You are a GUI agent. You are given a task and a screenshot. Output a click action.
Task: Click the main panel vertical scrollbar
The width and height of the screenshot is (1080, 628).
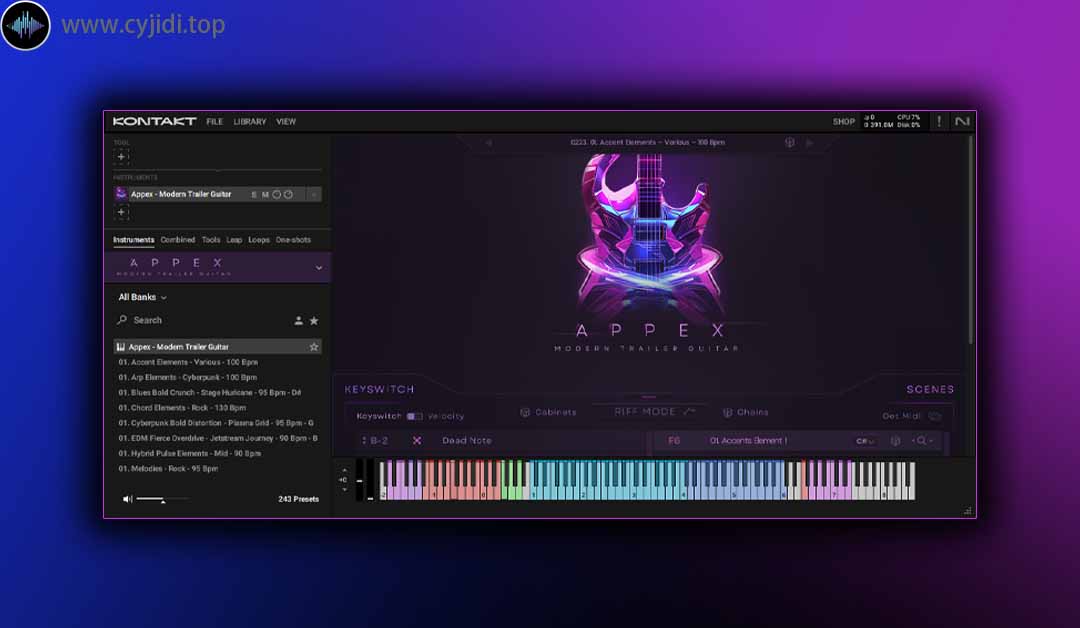pyautogui.click(x=970, y=241)
